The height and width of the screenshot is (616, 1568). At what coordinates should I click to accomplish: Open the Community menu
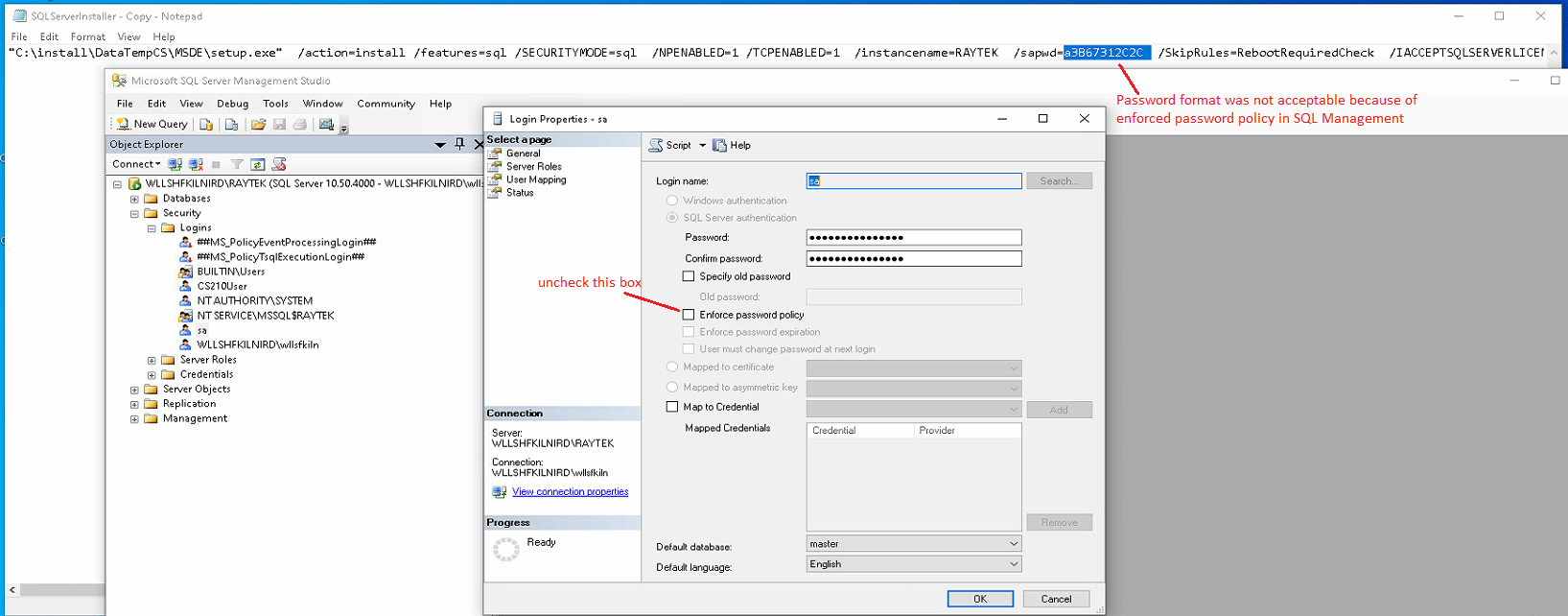(x=386, y=104)
